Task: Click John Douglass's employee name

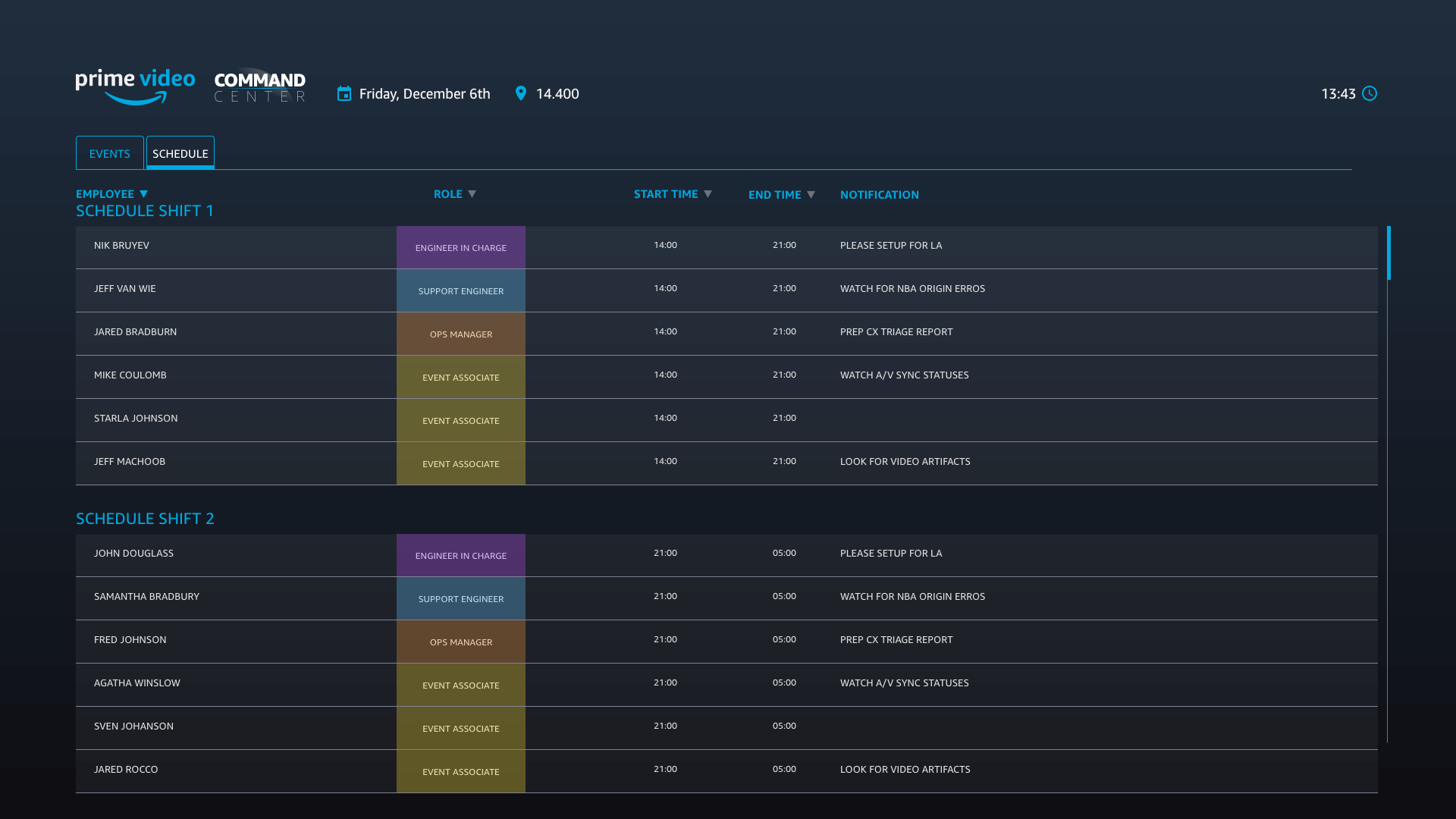Action: [x=133, y=554]
